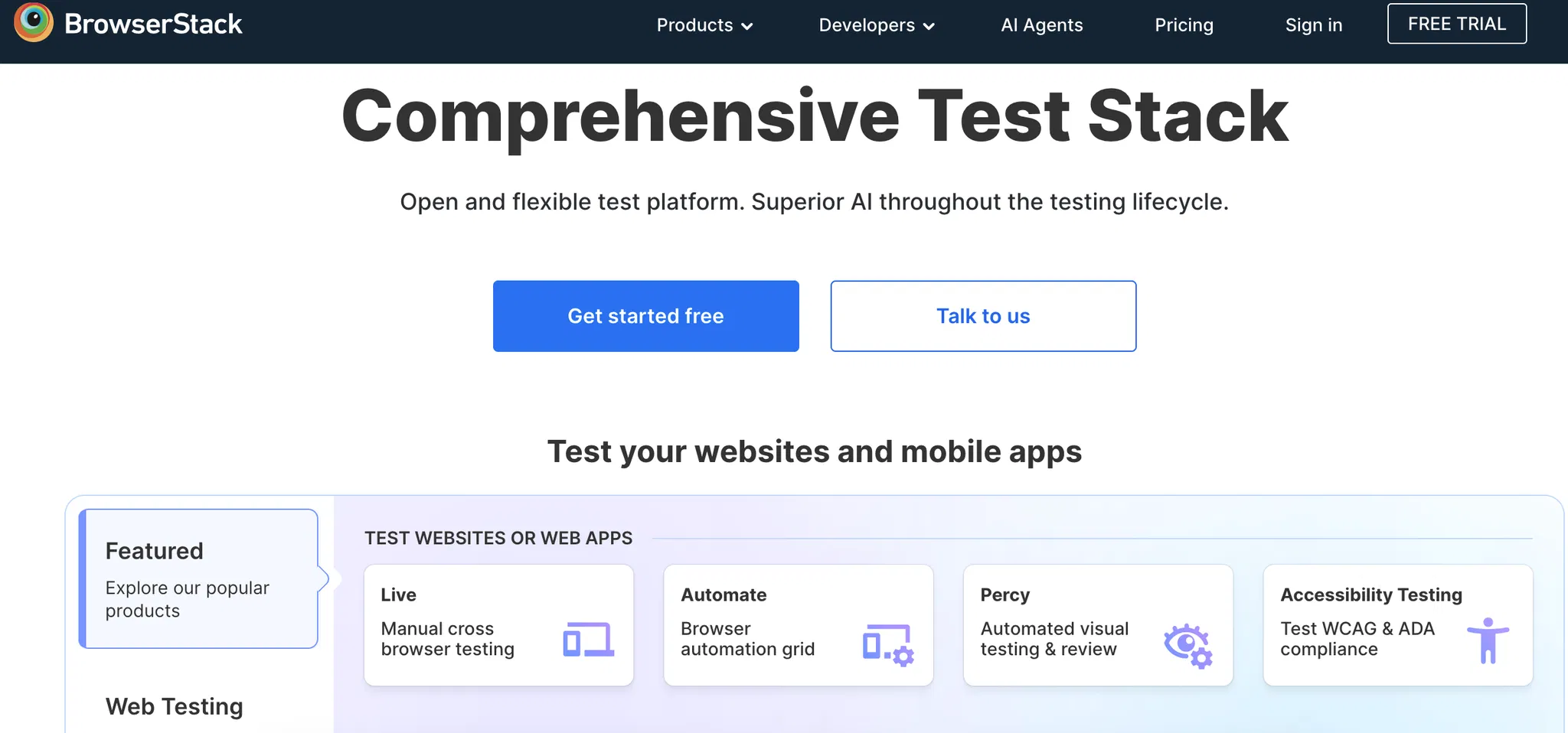This screenshot has height=733, width=1568.
Task: Go to AI Agents page
Action: (x=1041, y=25)
